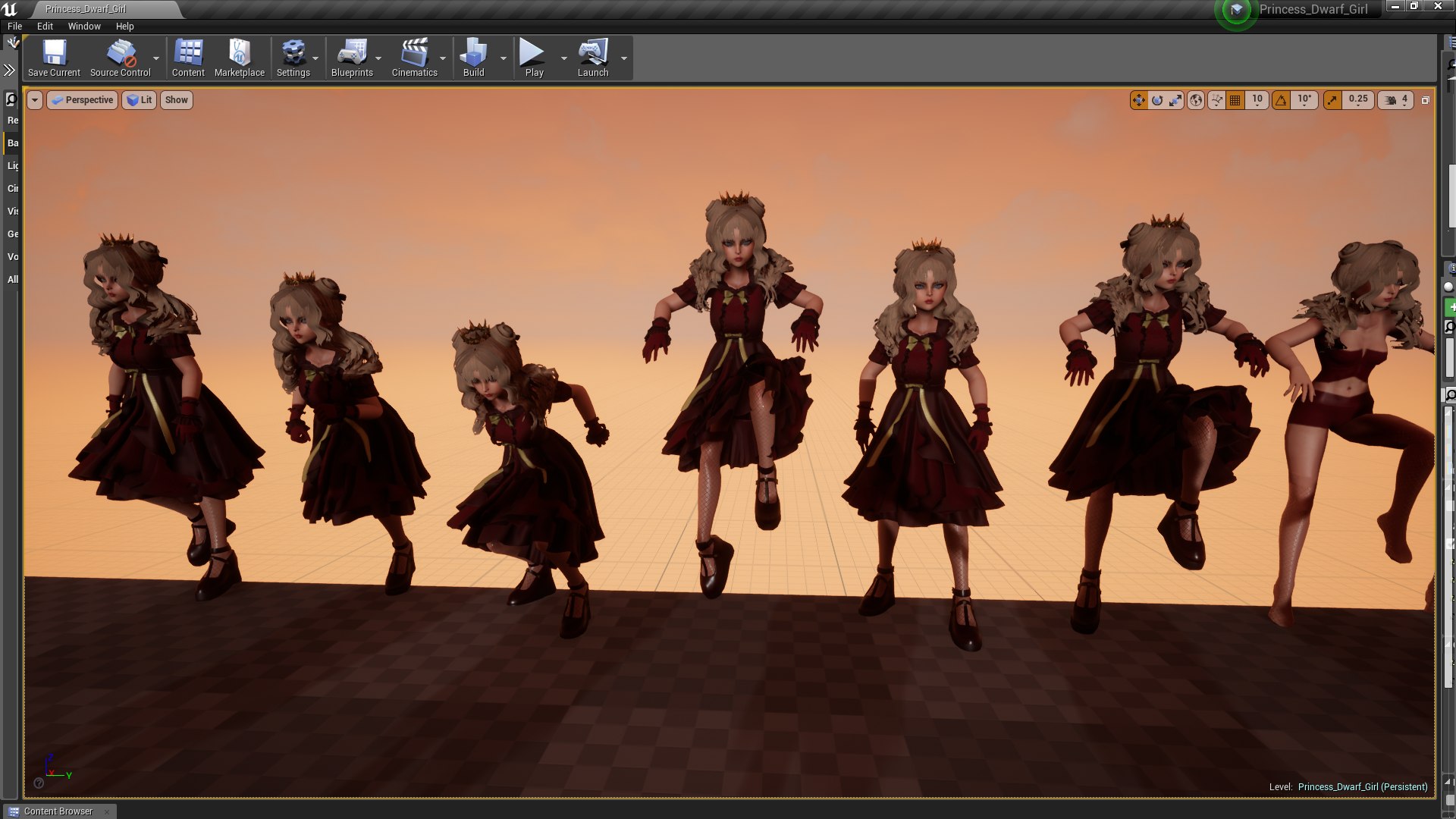The width and height of the screenshot is (1456, 819).
Task: Select the rotate gizmo mode
Action: tap(1156, 100)
